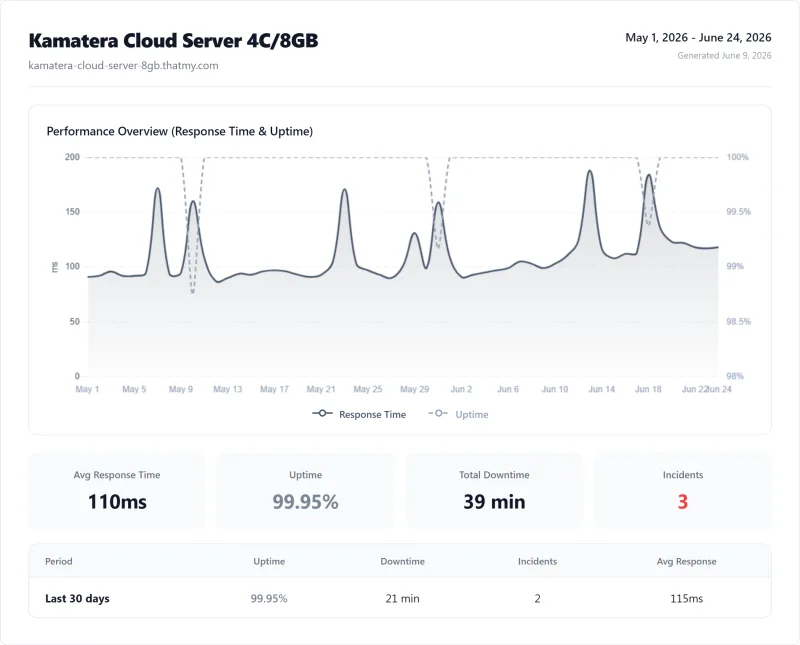The image size is (800, 645).
Task: Click the 200 left y-axis label
Action: click(x=72, y=157)
